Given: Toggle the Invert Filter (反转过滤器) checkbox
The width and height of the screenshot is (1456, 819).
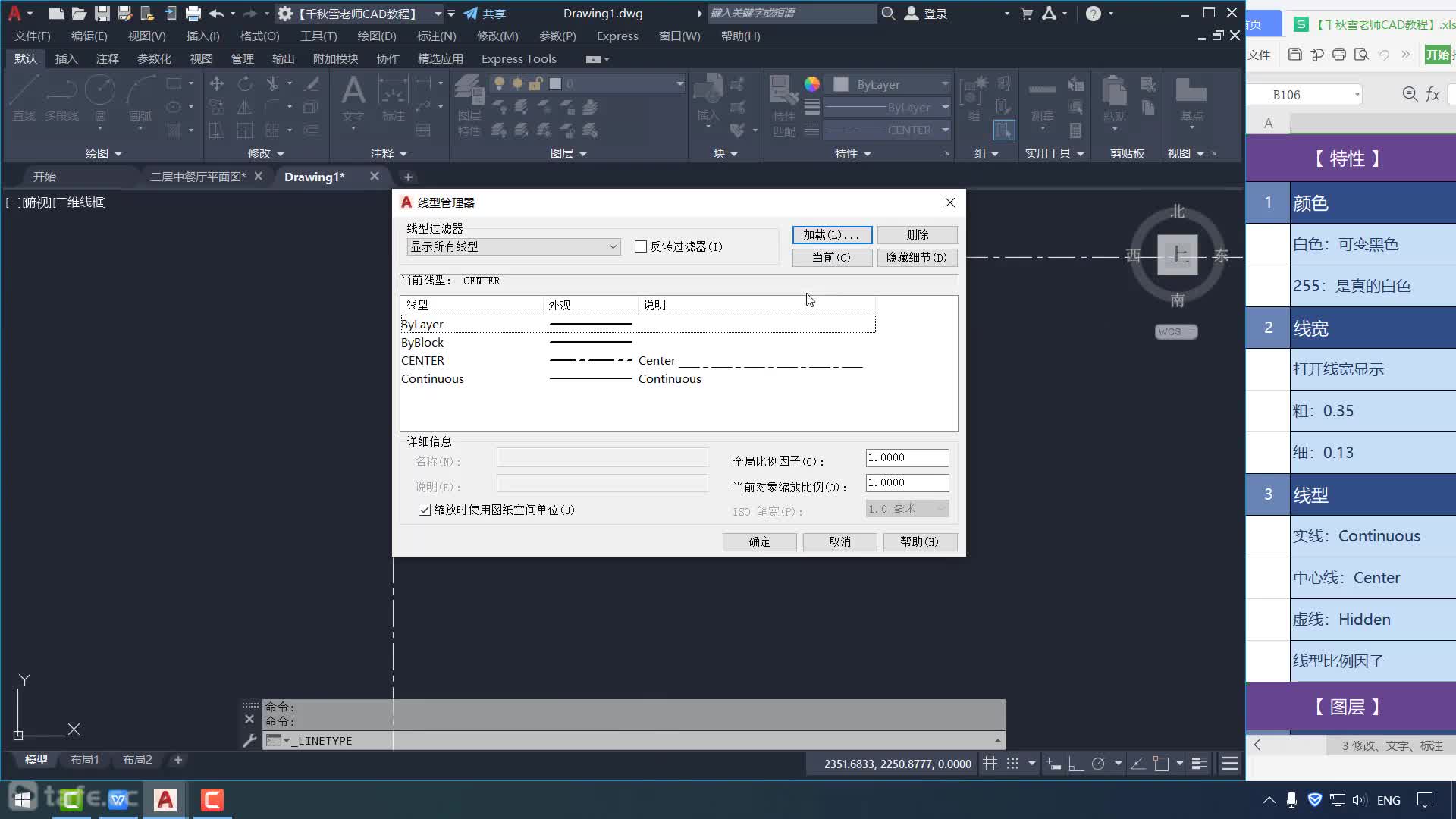Looking at the screenshot, I should click(x=641, y=246).
